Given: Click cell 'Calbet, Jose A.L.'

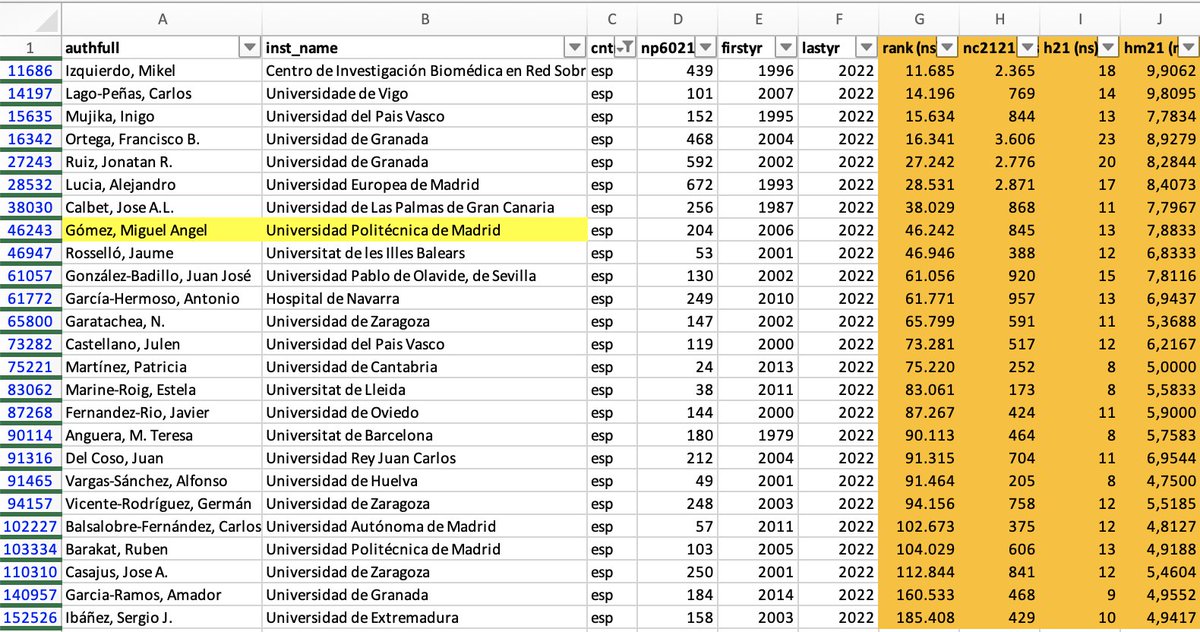Looking at the screenshot, I should 162,207.
